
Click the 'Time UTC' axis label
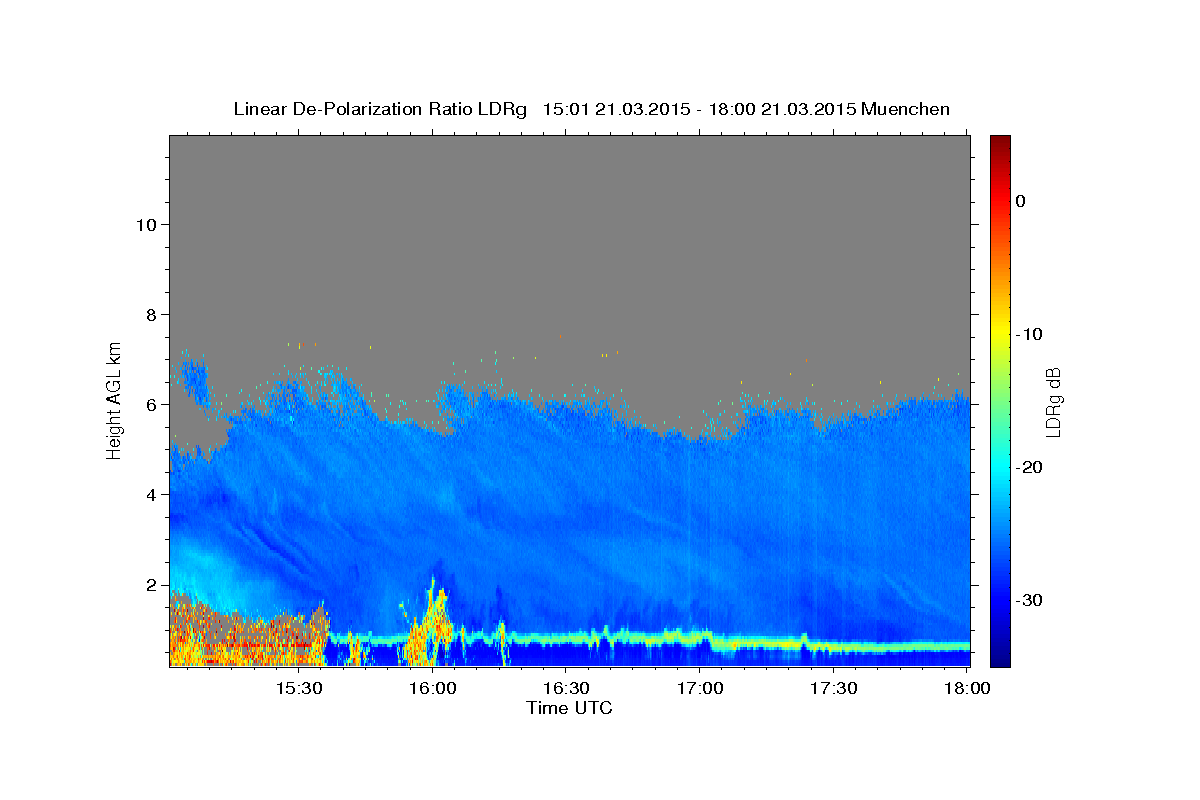tap(569, 709)
